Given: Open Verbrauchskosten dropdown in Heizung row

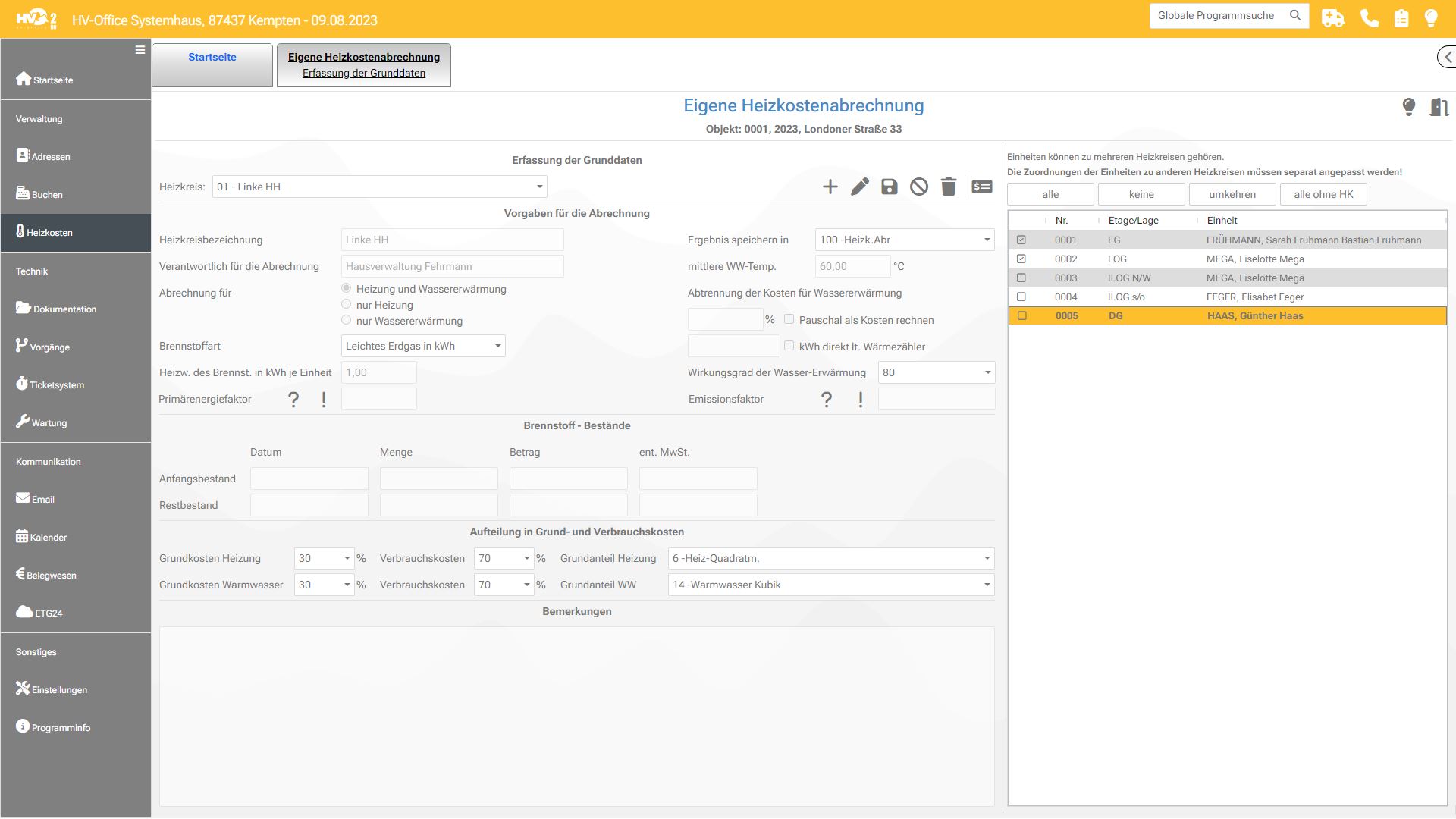Looking at the screenshot, I should tap(504, 558).
